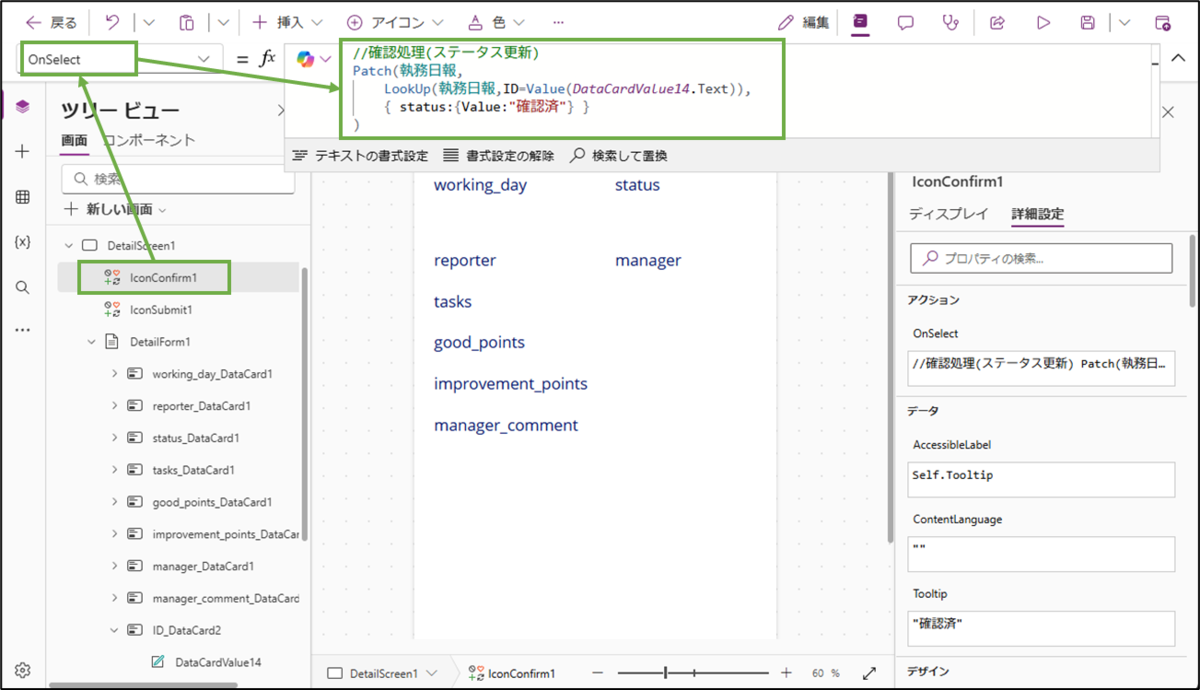Switch to ディスプレイ properties tab
1200x690 pixels.
tap(948, 214)
